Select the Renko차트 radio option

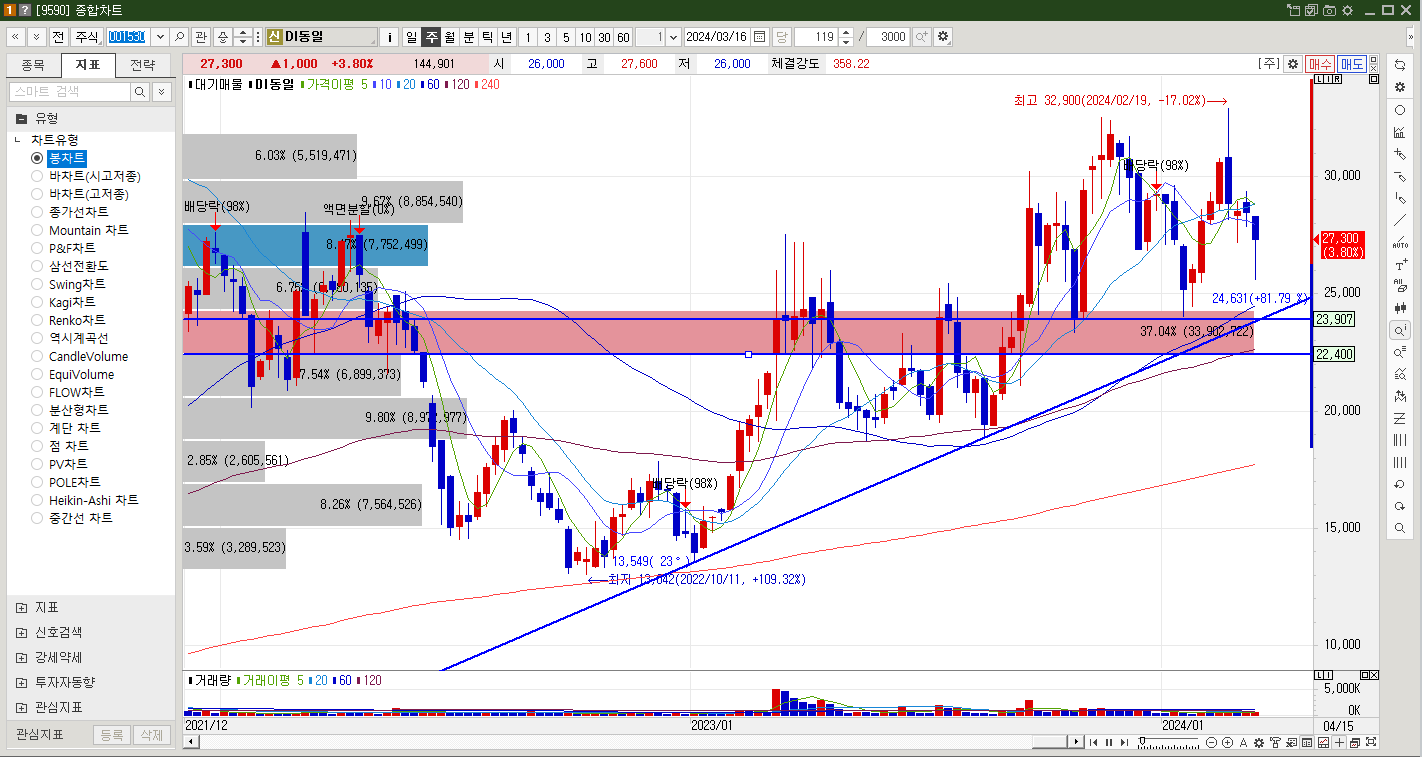click(x=68, y=320)
